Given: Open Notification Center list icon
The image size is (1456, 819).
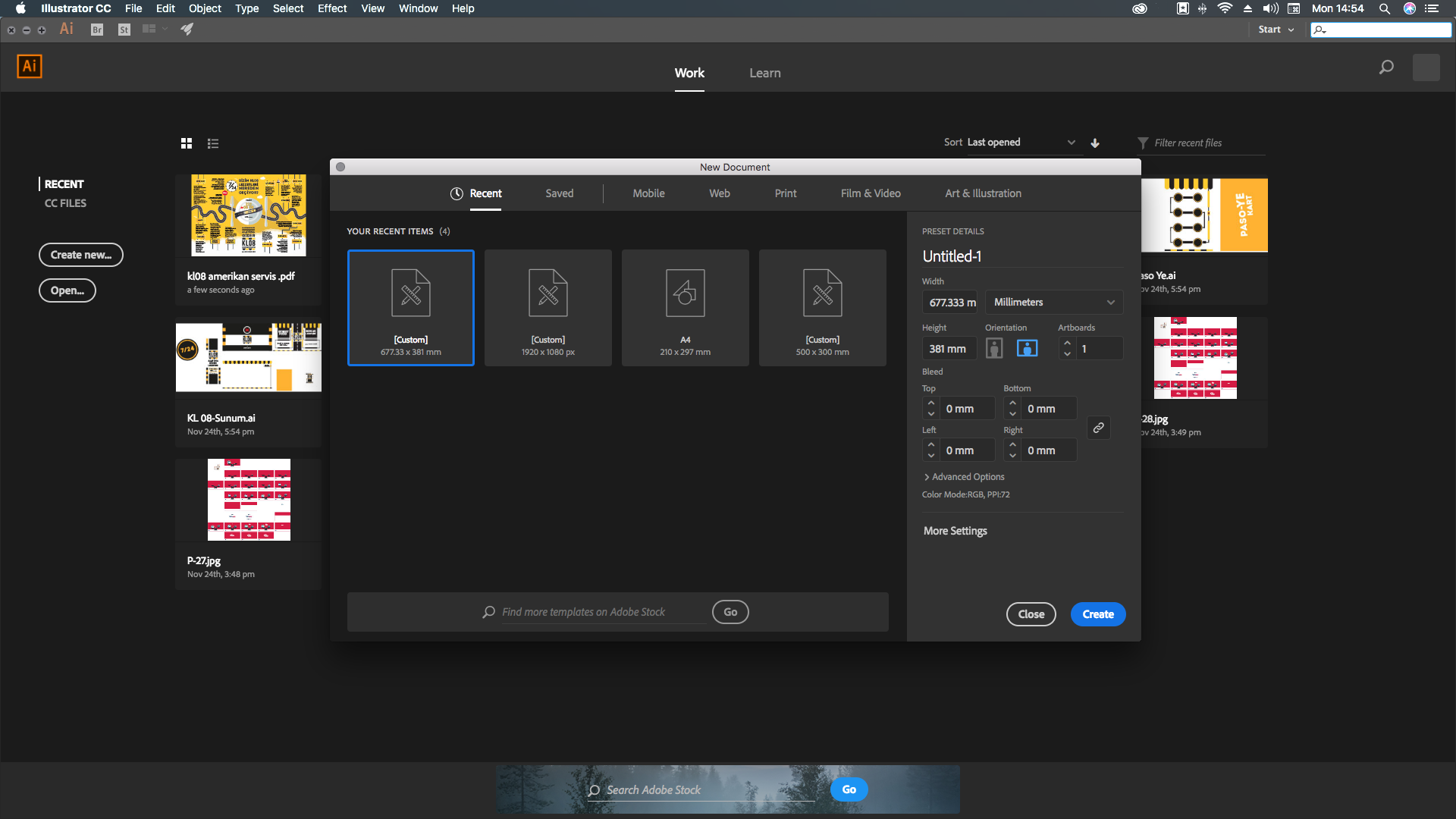Looking at the screenshot, I should click(x=1432, y=8).
